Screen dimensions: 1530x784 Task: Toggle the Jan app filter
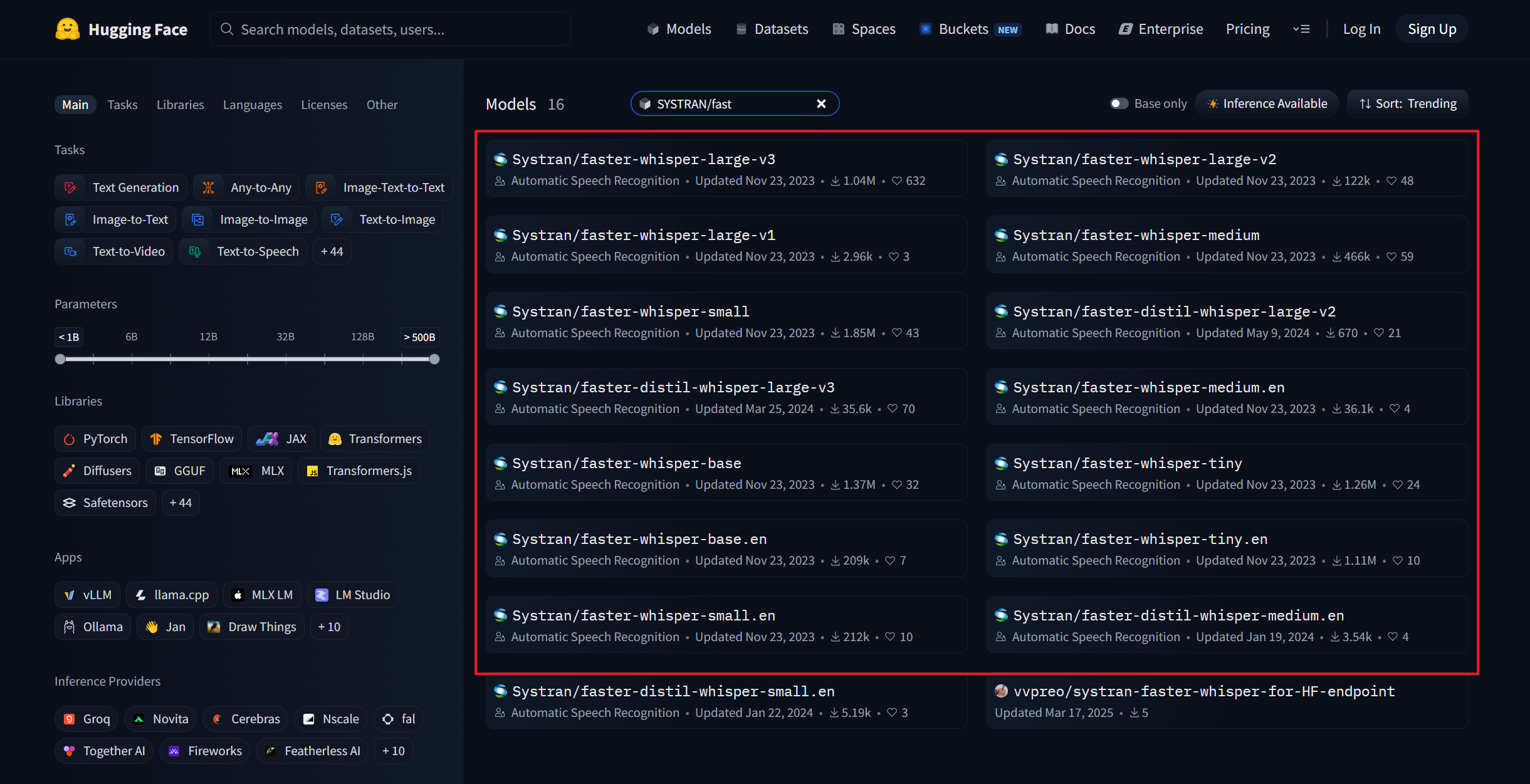click(165, 627)
